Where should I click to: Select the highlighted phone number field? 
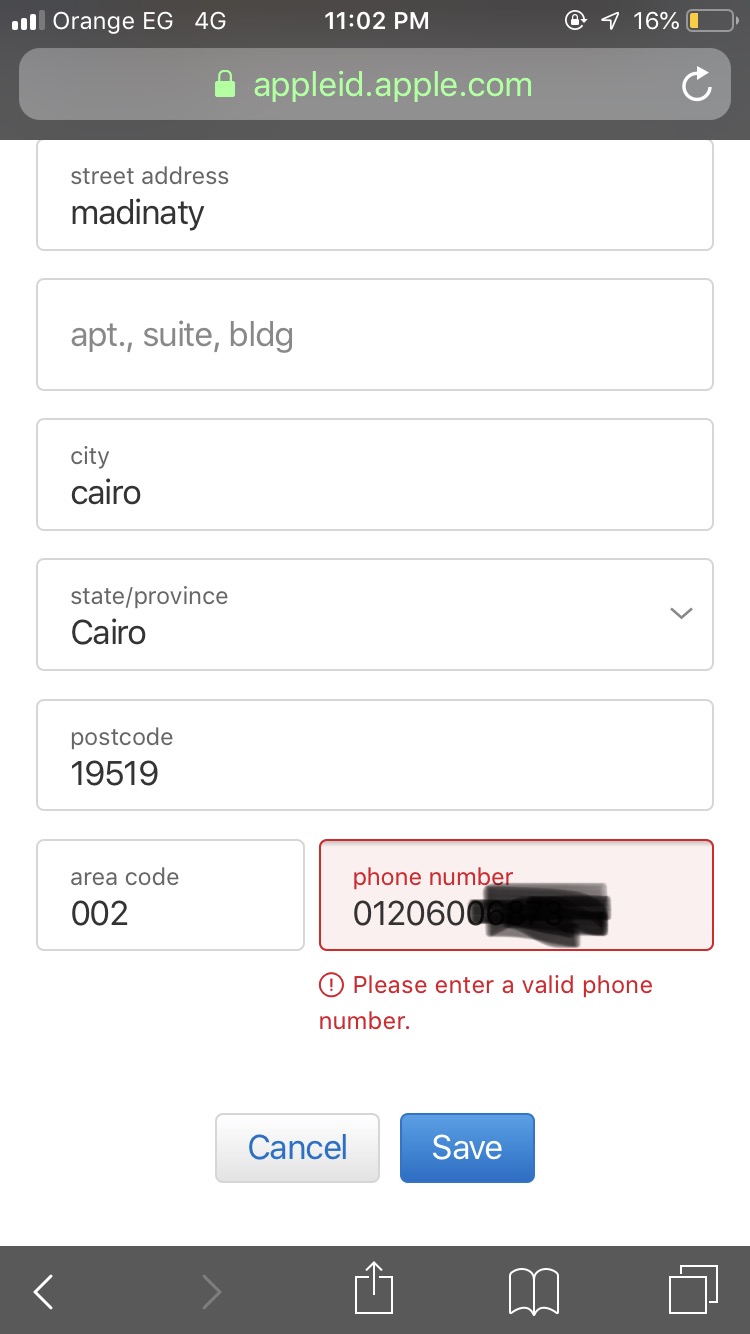[516, 895]
